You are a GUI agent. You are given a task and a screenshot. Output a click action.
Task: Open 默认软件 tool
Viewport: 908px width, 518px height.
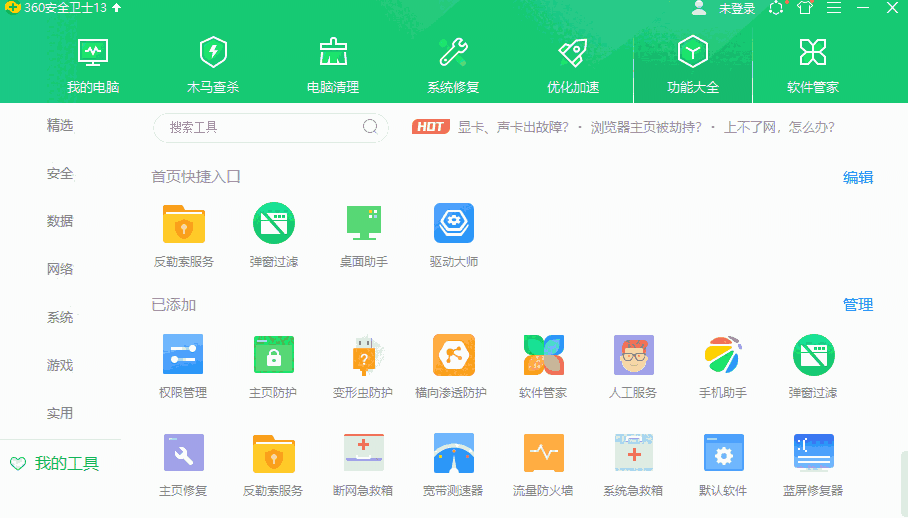[x=723, y=465]
